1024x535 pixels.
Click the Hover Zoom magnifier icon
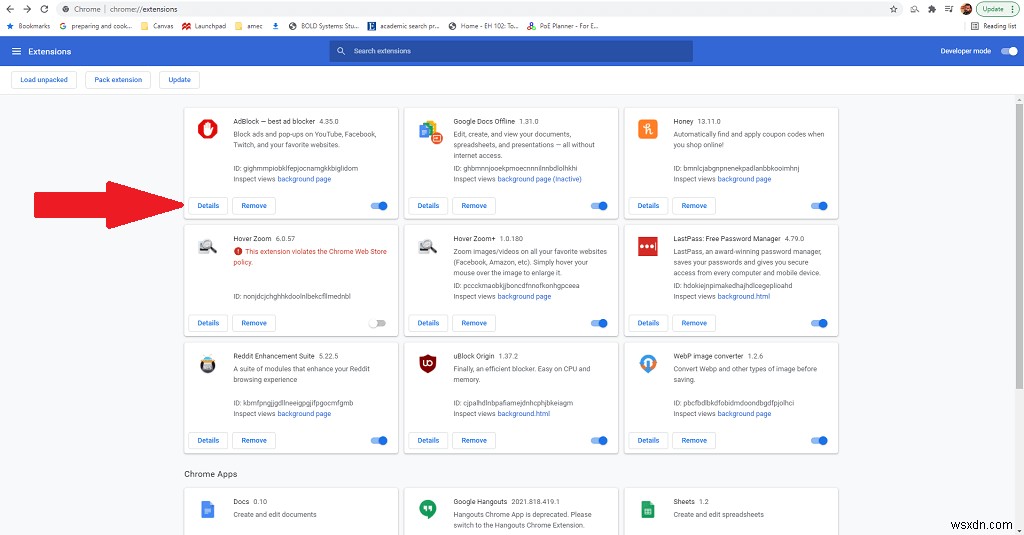click(208, 247)
